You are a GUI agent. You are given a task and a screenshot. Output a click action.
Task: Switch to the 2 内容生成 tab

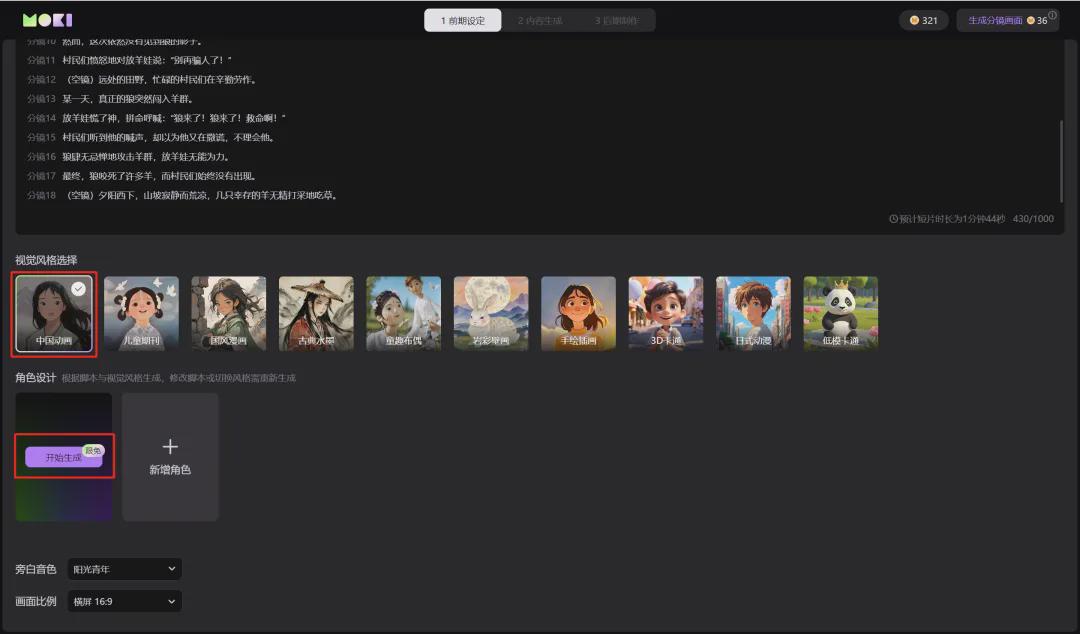[540, 19]
